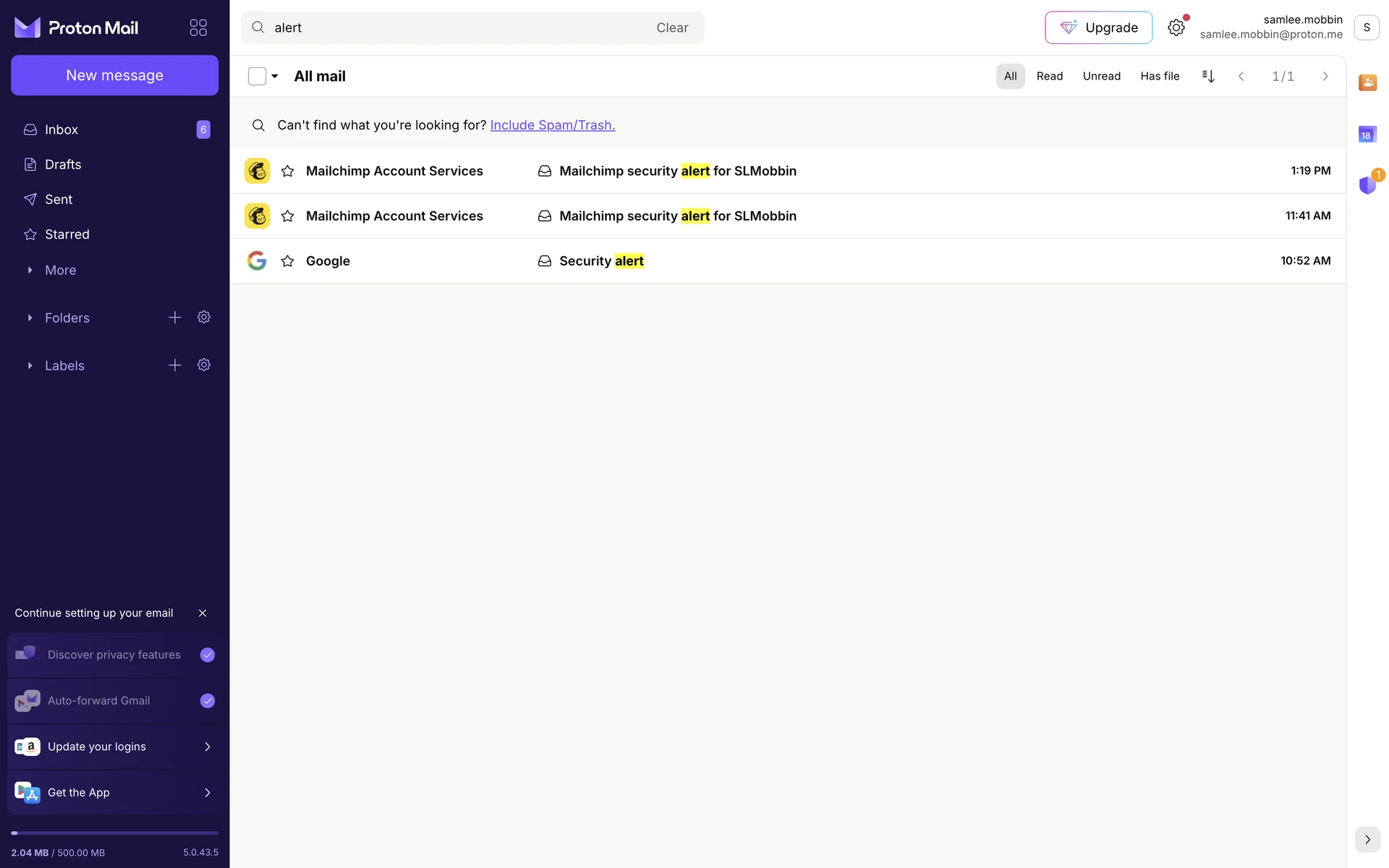Open the Proton apps grid switcher

tap(198, 27)
